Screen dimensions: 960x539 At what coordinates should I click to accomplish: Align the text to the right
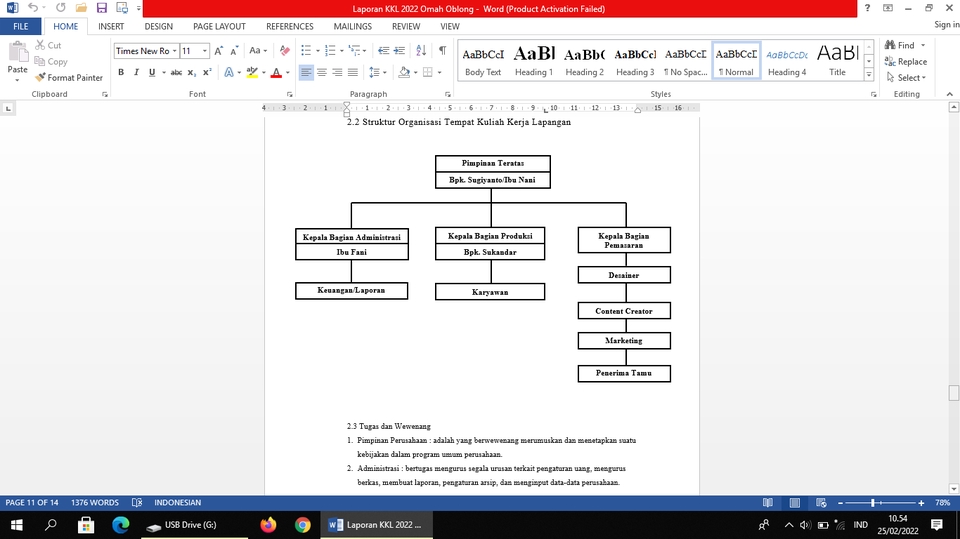point(337,72)
